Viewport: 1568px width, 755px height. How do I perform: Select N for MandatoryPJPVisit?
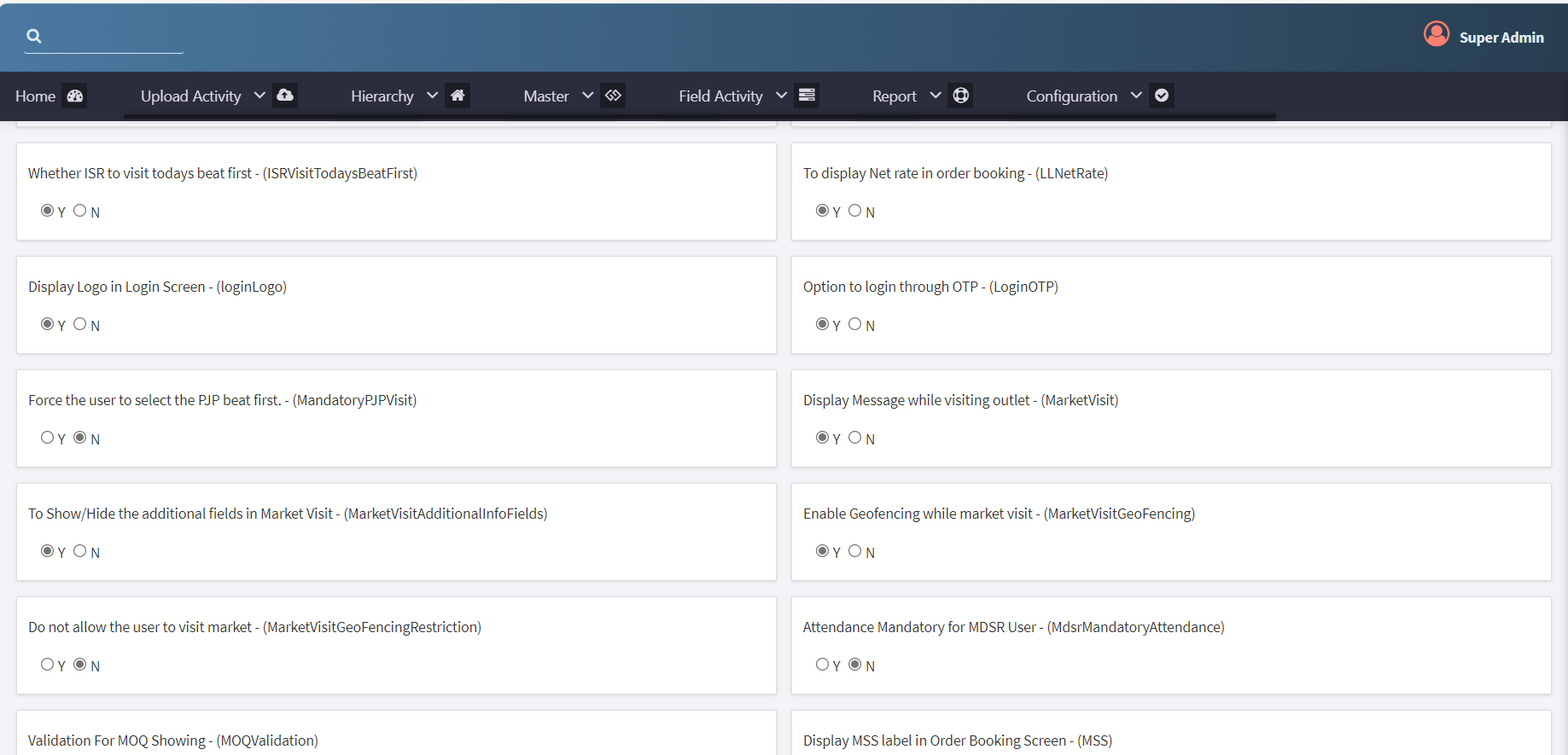[x=80, y=438]
